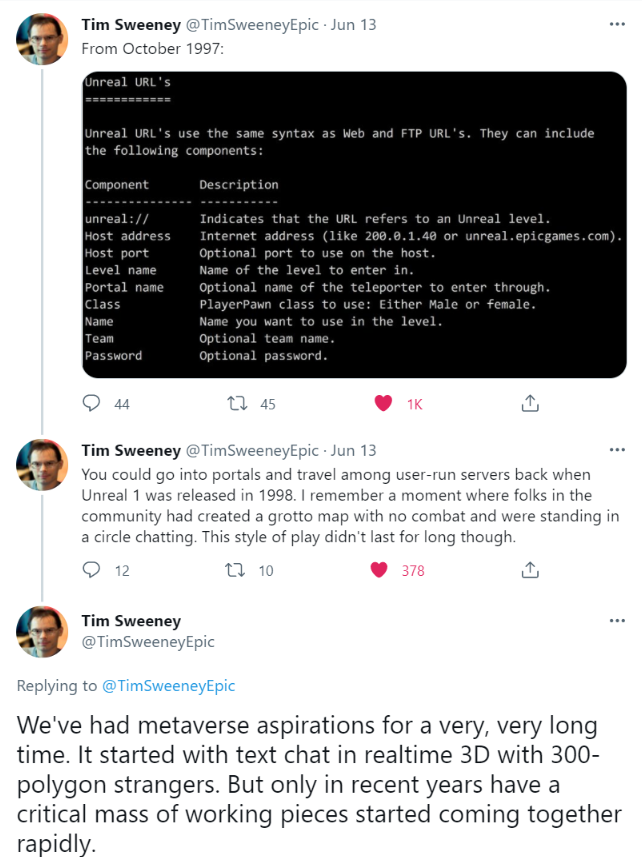Reply to the October 1997 tweet
Screen dimensions: 642x857
pyautogui.click(x=92, y=404)
